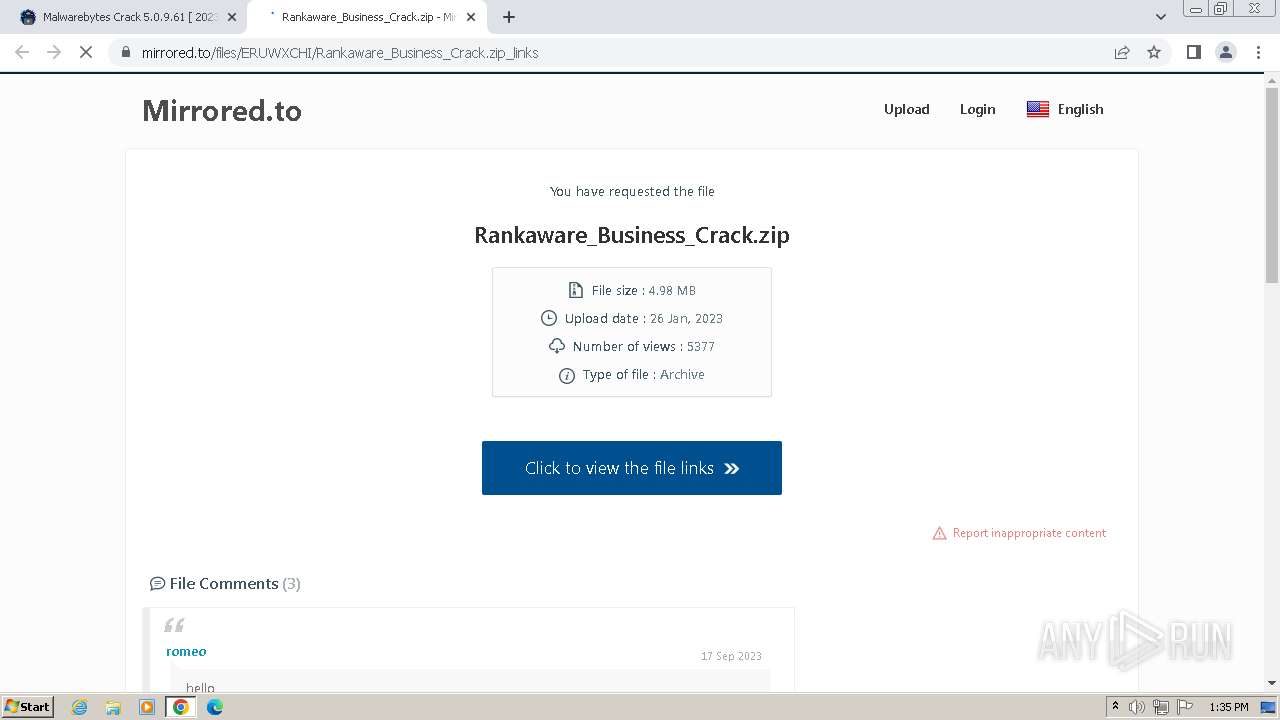Click the 17 Sep 2023 comment date
Viewport: 1280px width, 720px height.
click(731, 656)
